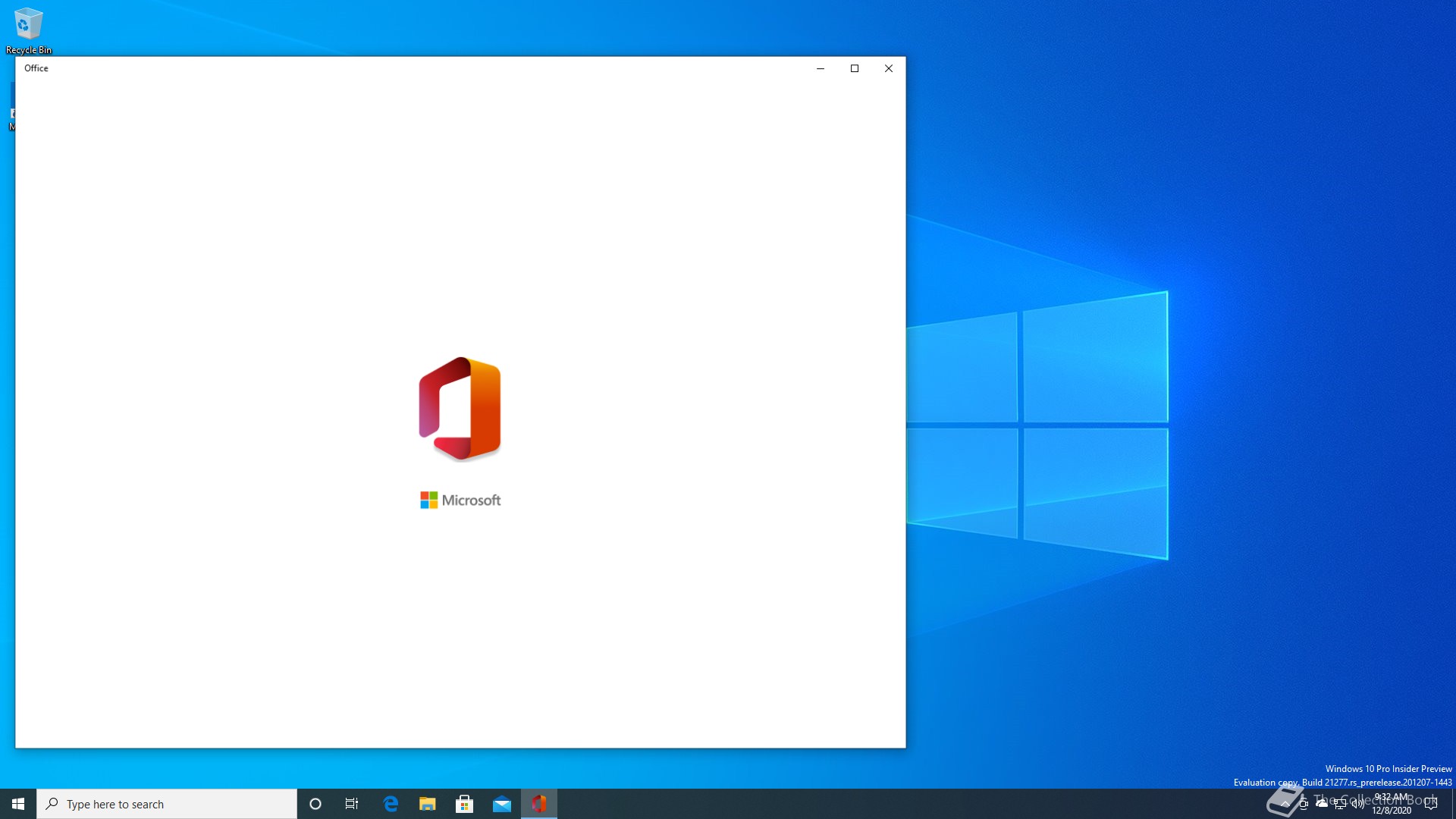Open the clock showing 9:32 AM
Viewport: 1456px width, 819px height.
click(x=1392, y=804)
